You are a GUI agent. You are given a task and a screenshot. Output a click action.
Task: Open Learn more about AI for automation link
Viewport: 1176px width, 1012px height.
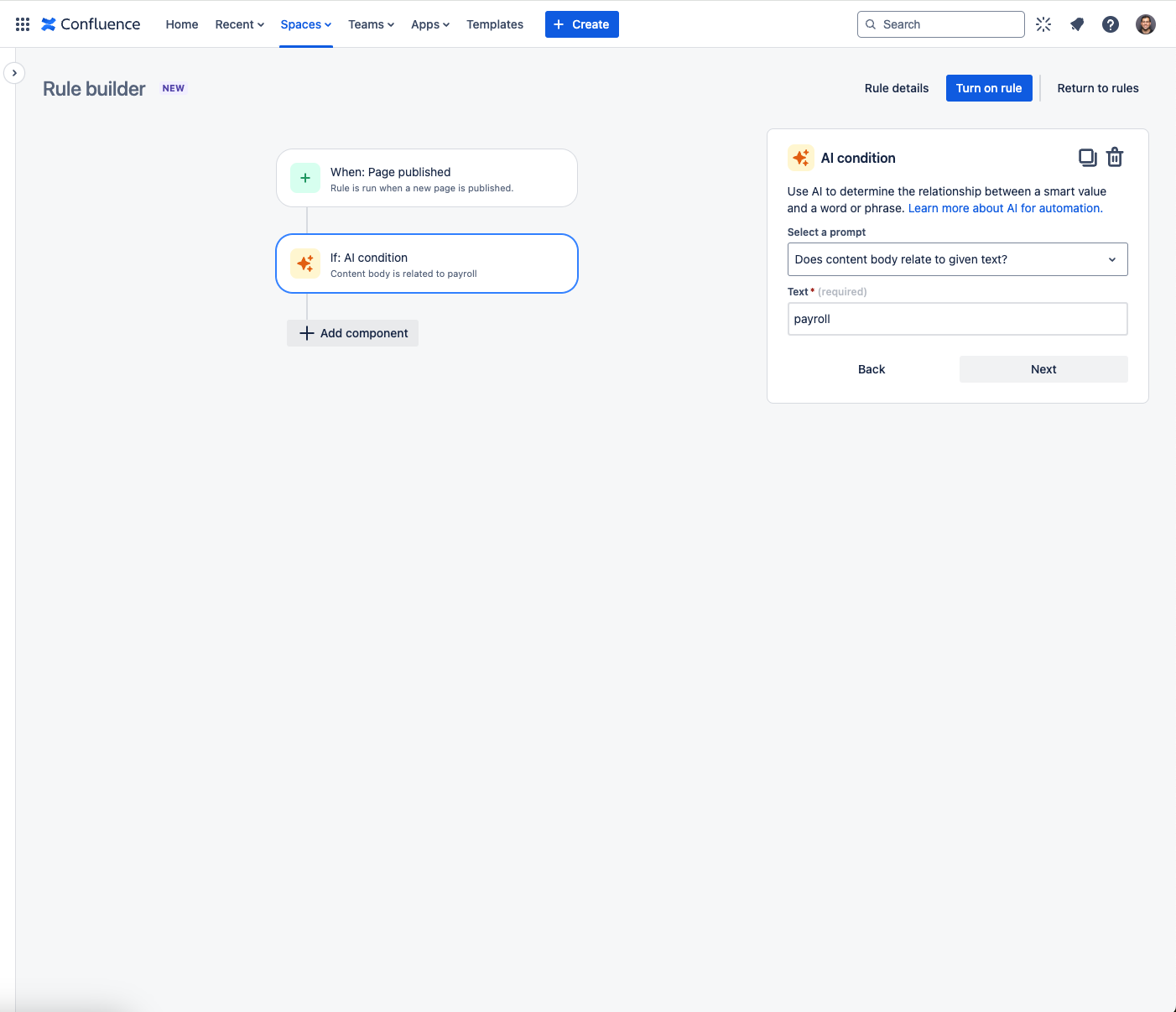coord(1006,208)
